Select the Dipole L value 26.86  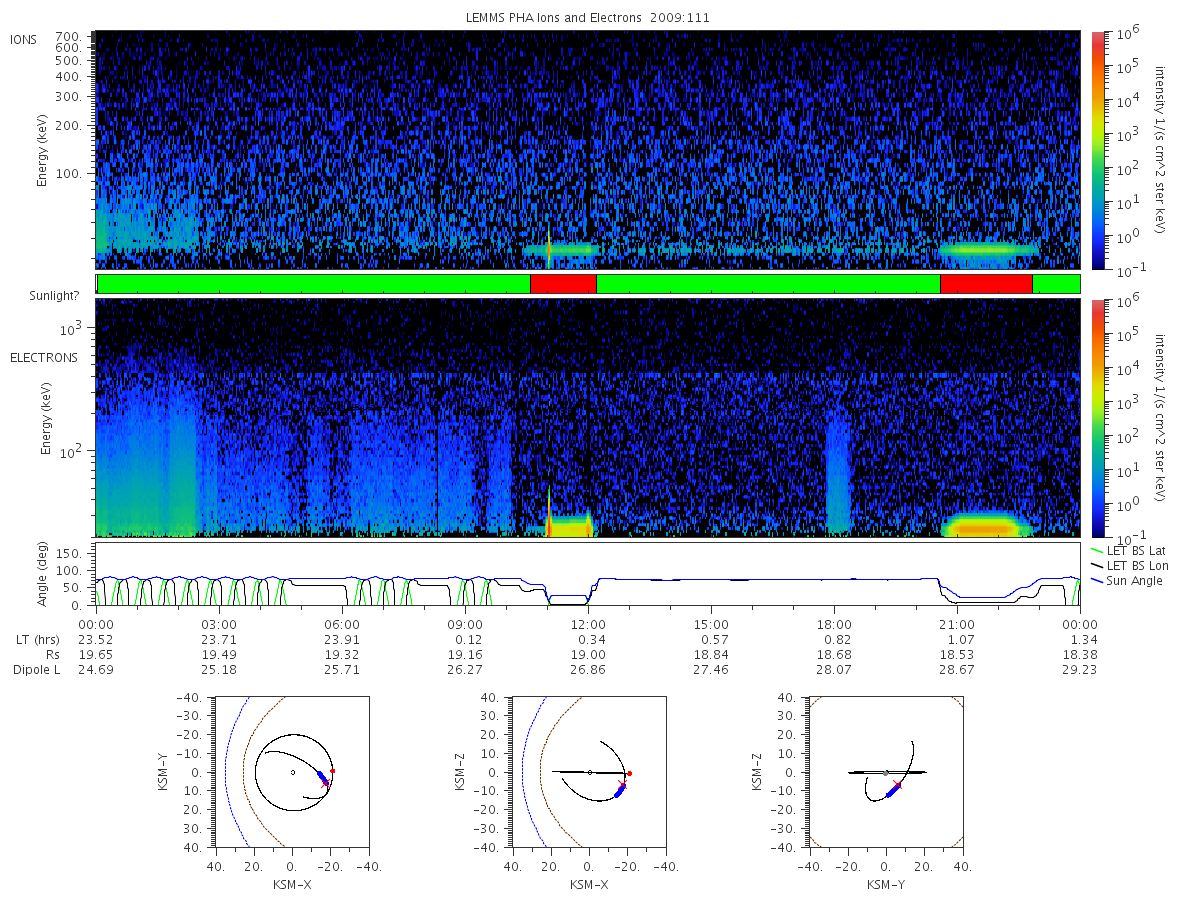click(588, 670)
